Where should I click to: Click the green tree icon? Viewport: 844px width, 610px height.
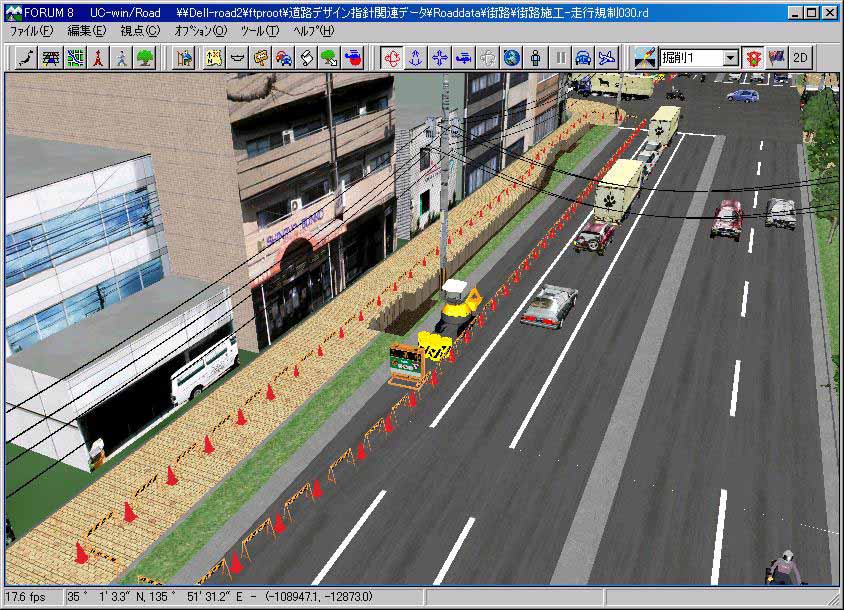point(145,58)
